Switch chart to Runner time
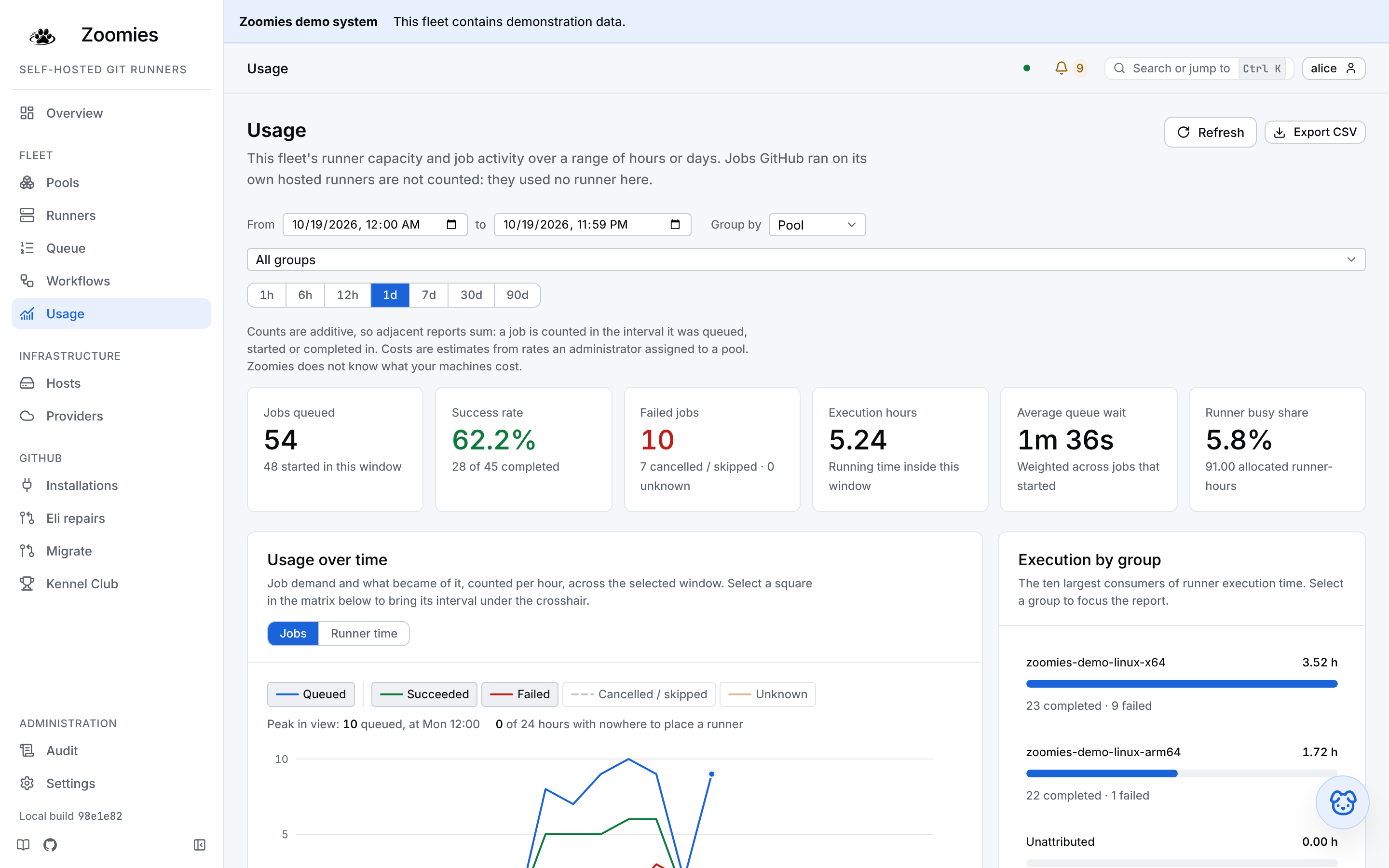Screen dimensions: 1389x868 tap(364, 633)
